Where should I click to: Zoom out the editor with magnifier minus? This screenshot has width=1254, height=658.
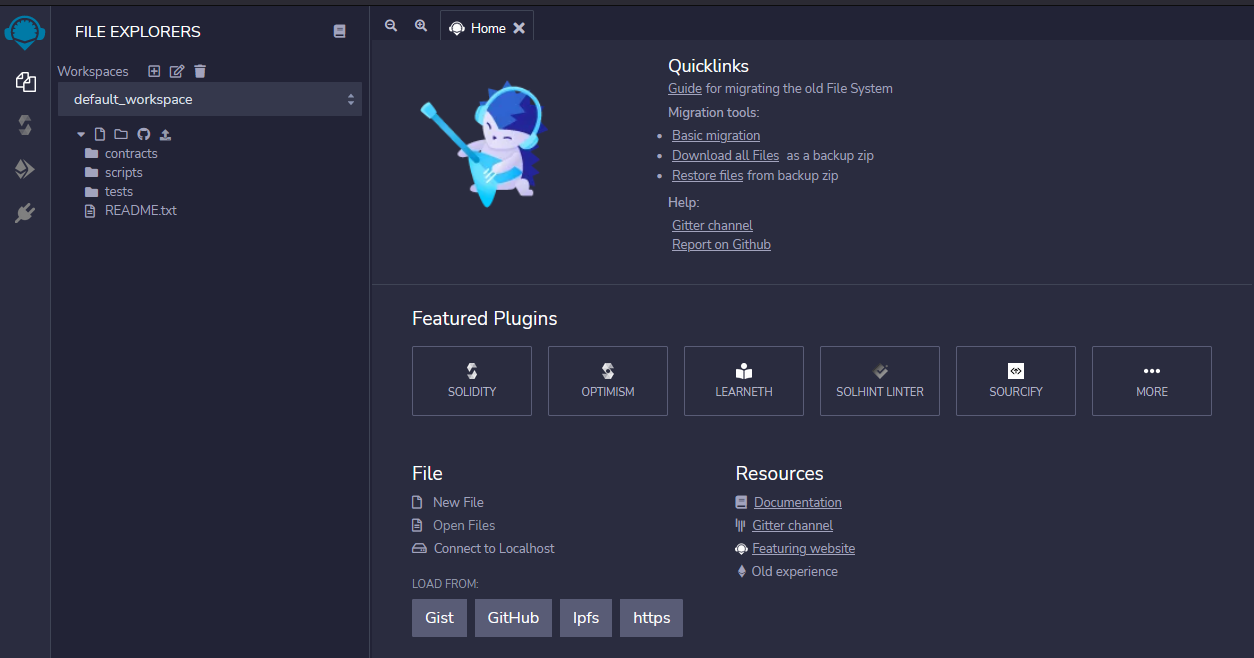391,26
